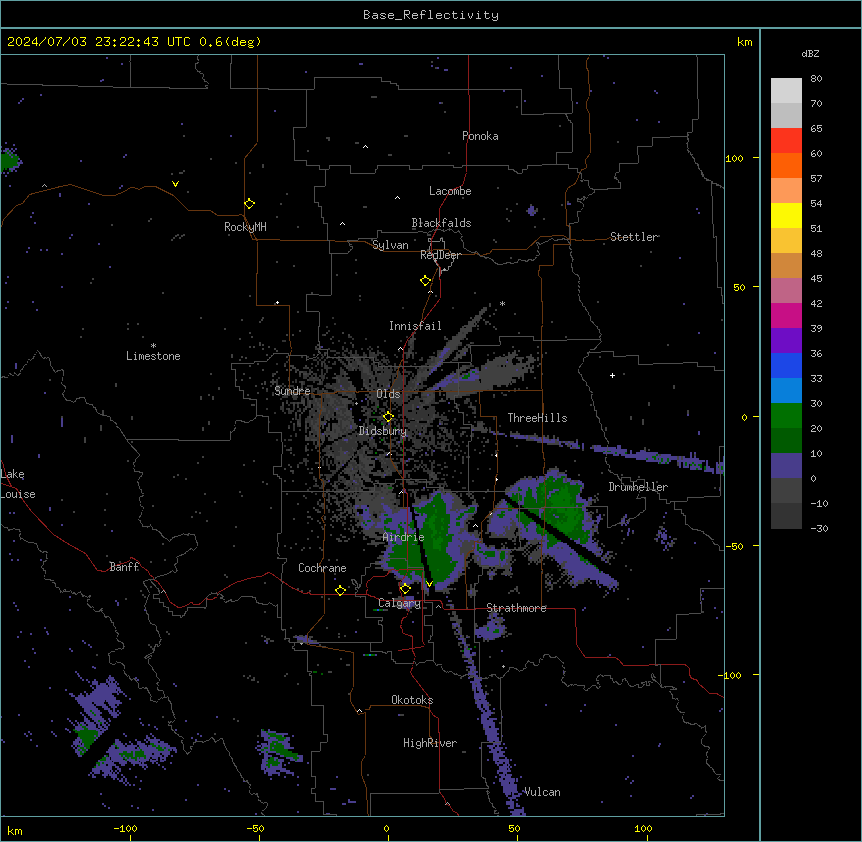Select the Lacombe label on the map

pyautogui.click(x=450, y=191)
